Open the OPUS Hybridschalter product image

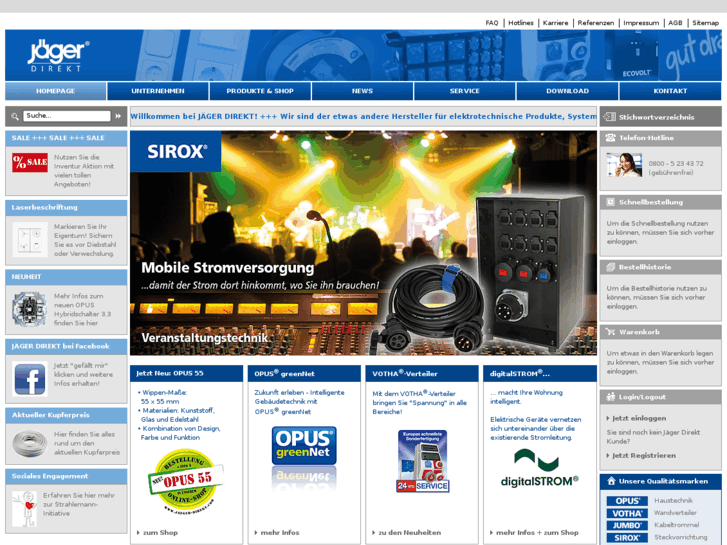tap(30, 309)
